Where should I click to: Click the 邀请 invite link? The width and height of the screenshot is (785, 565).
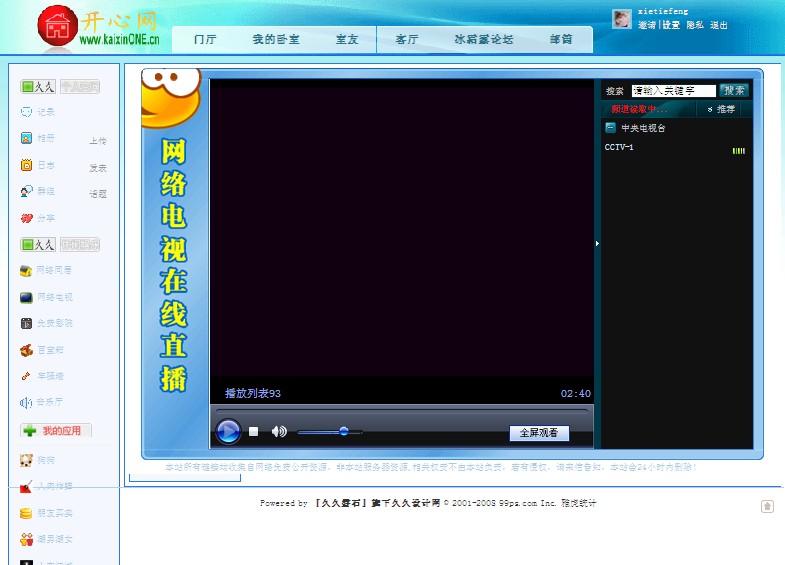point(647,25)
